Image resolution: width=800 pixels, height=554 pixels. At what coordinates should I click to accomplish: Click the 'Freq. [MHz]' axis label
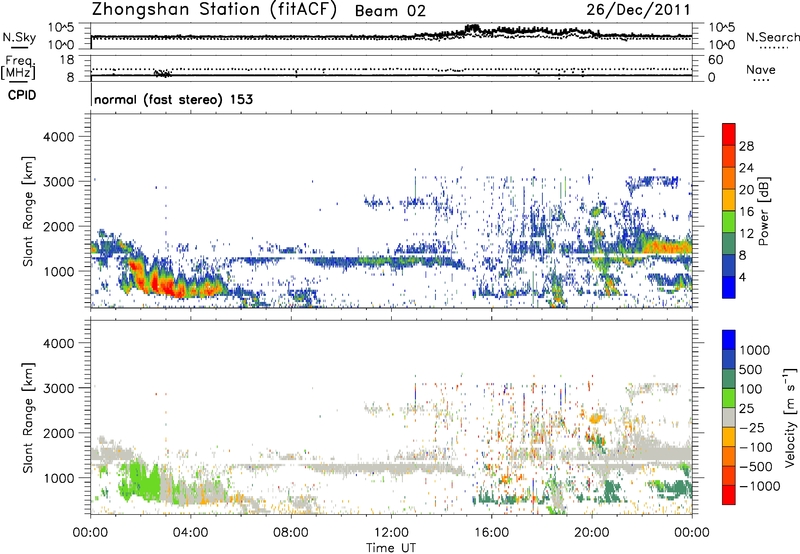19,68
